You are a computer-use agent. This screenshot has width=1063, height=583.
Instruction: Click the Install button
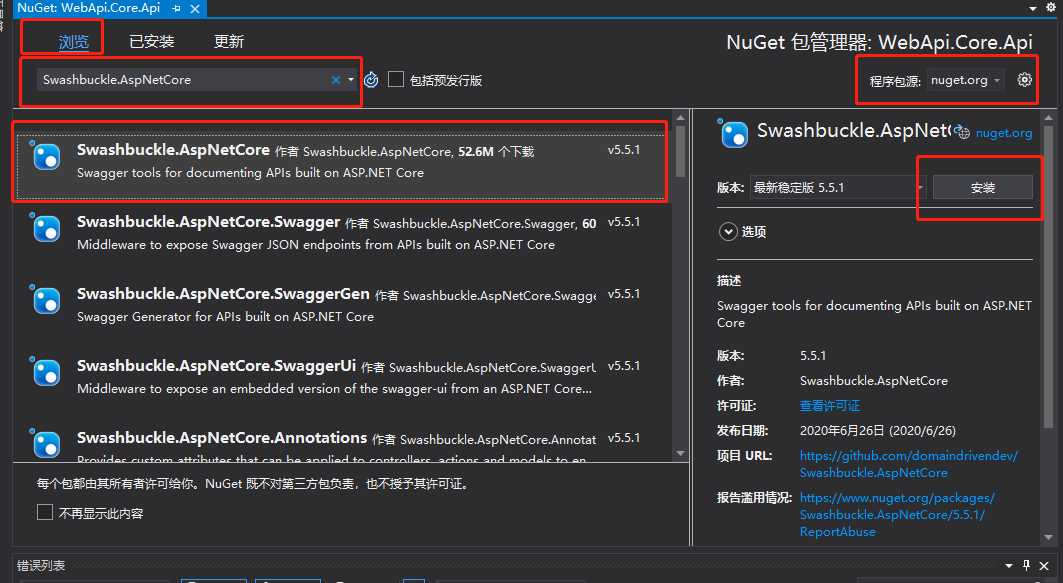point(982,188)
